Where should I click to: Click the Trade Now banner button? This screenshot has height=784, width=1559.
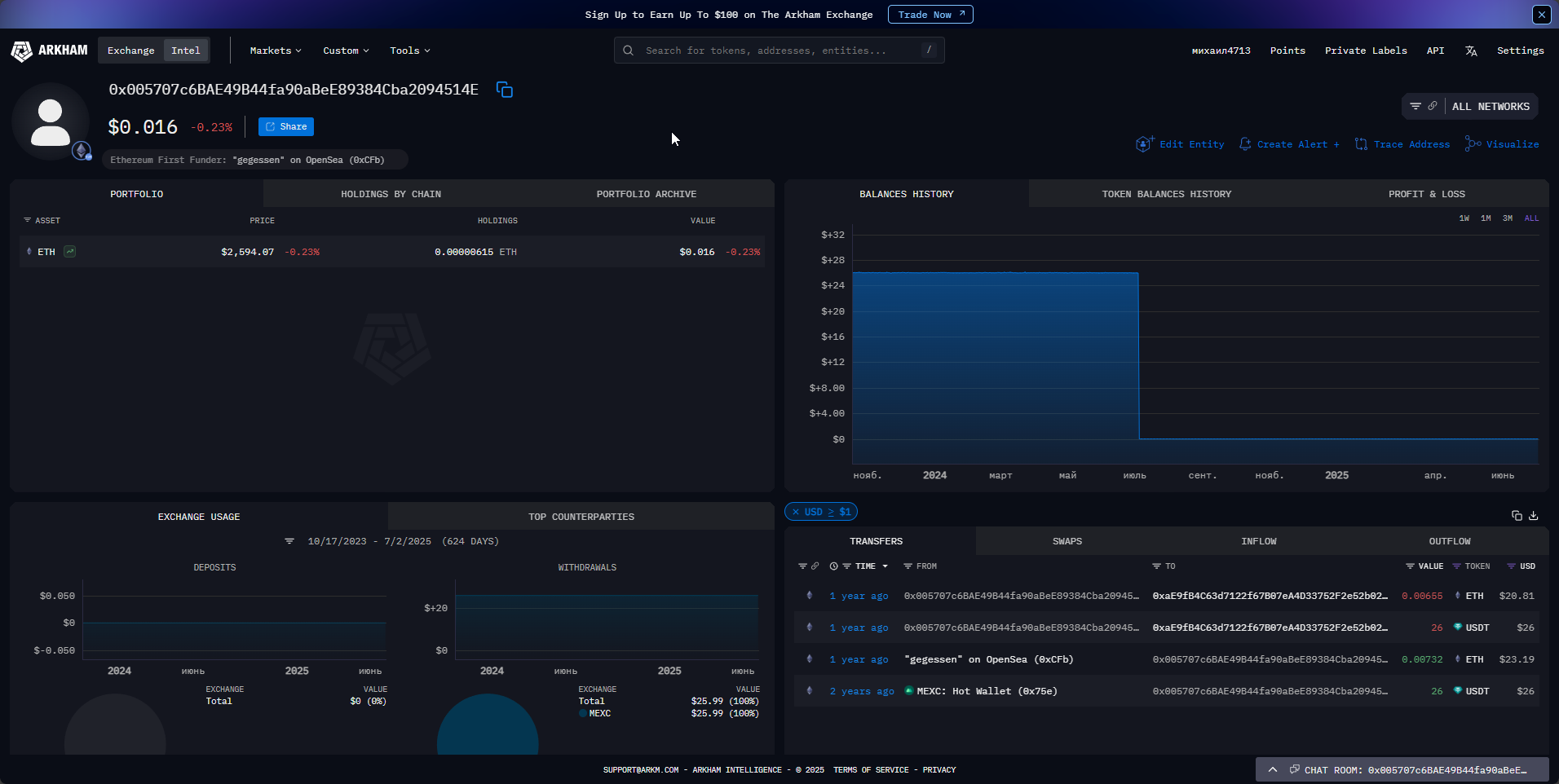pyautogui.click(x=930, y=15)
